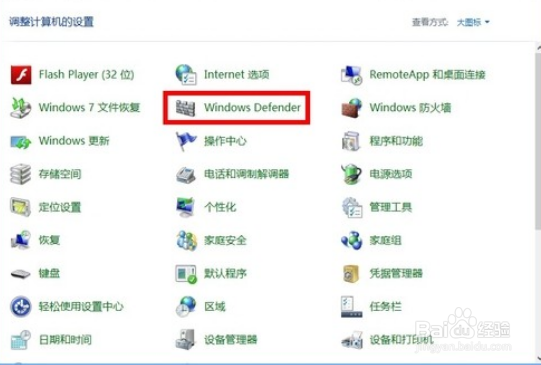Image resolution: width=541 pixels, height=365 pixels.
Task: Click the Windows 更新 text link
Action: click(x=74, y=141)
